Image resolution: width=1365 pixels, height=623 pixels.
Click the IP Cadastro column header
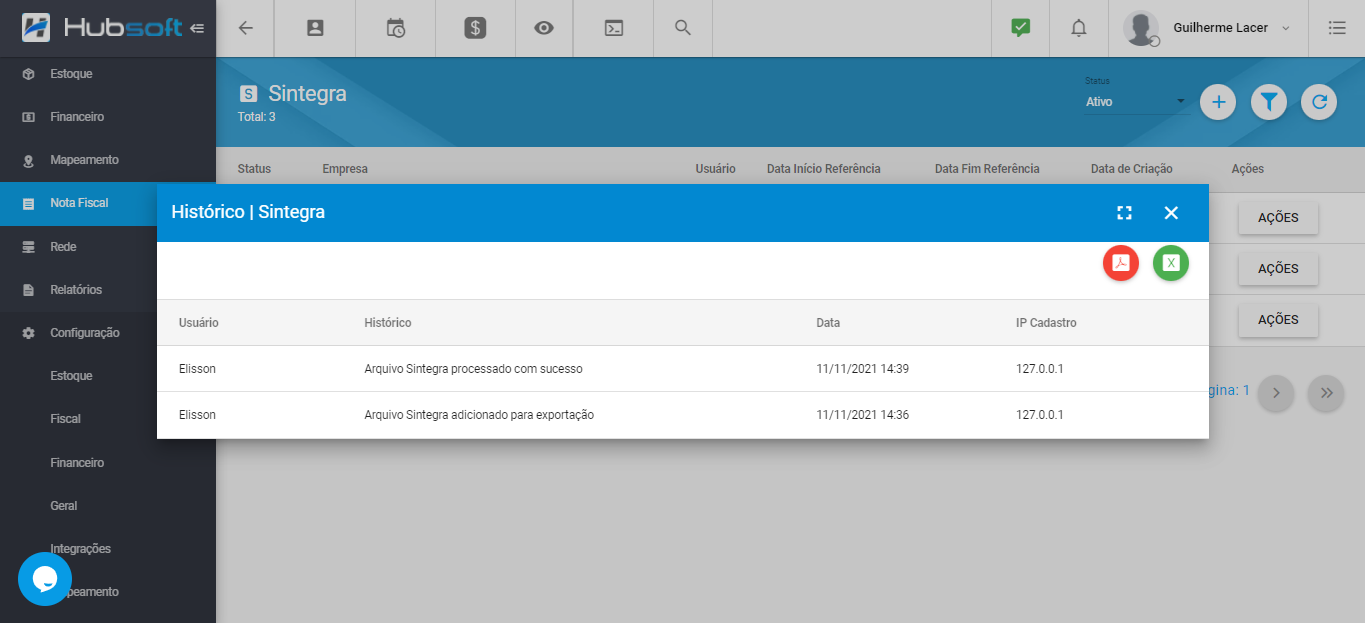(x=1046, y=323)
